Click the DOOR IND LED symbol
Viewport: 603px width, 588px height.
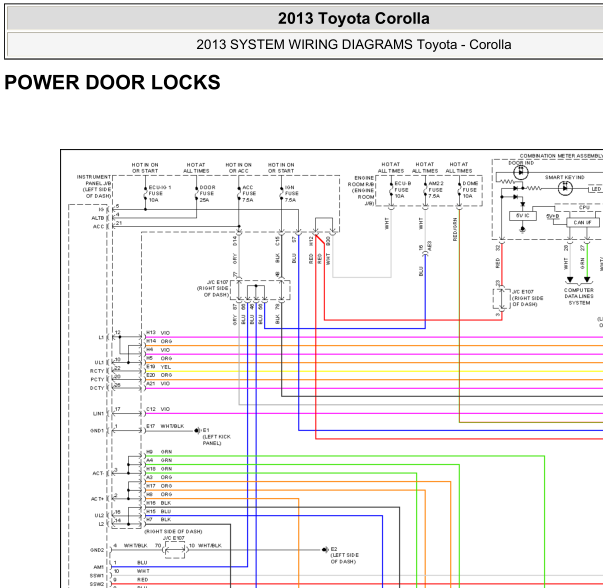click(521, 172)
